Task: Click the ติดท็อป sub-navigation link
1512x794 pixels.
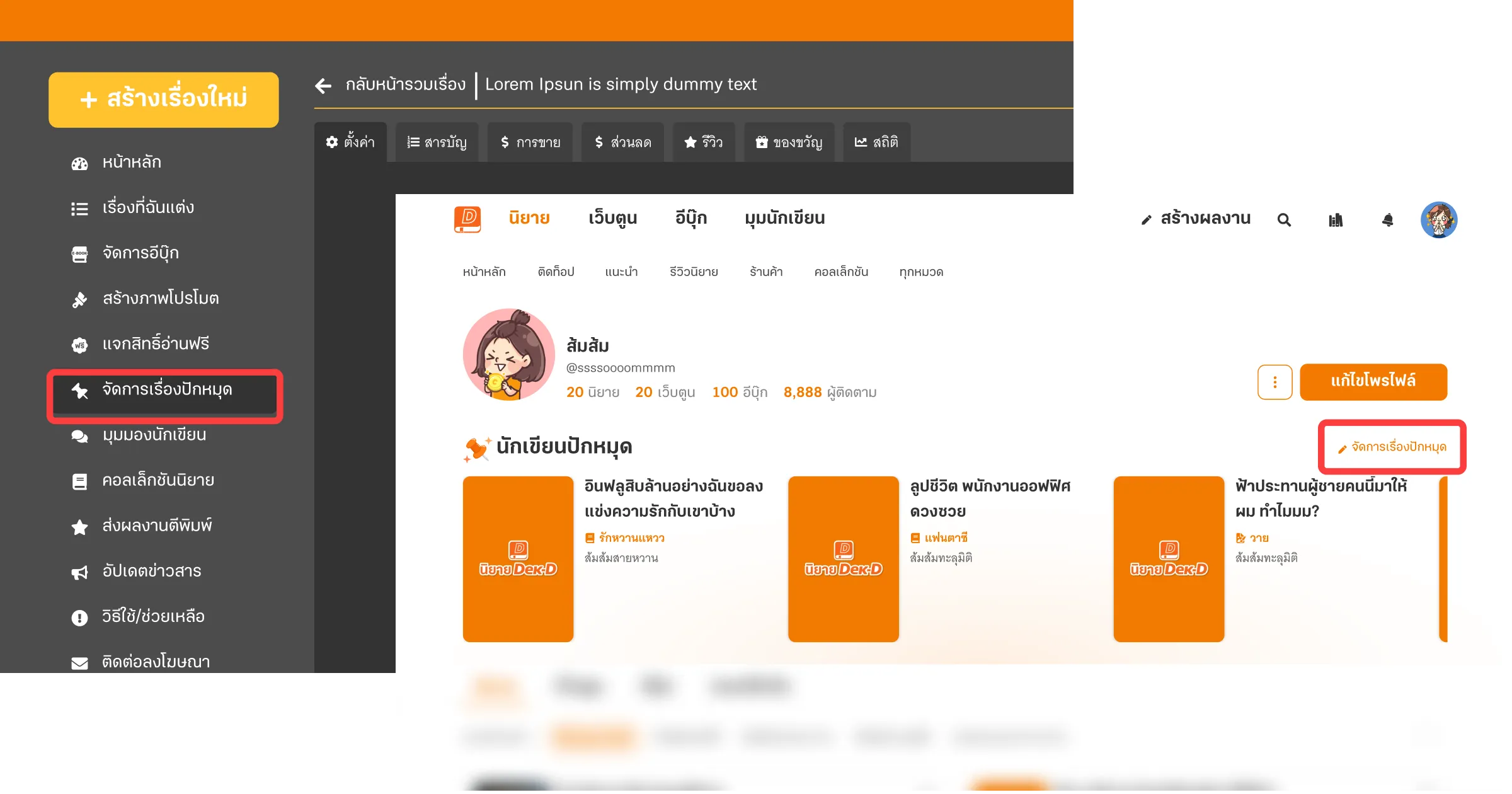Action: tap(556, 272)
